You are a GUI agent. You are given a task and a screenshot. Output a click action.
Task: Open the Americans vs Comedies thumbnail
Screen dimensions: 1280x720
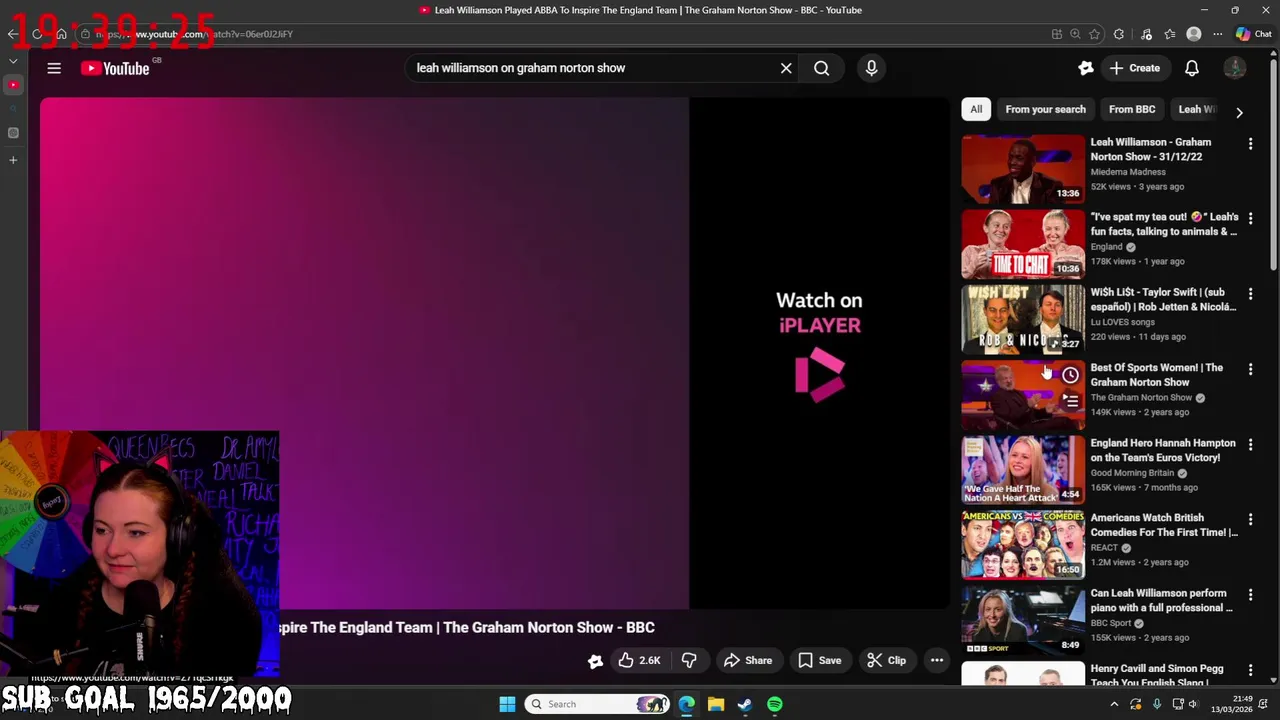click(x=1023, y=544)
